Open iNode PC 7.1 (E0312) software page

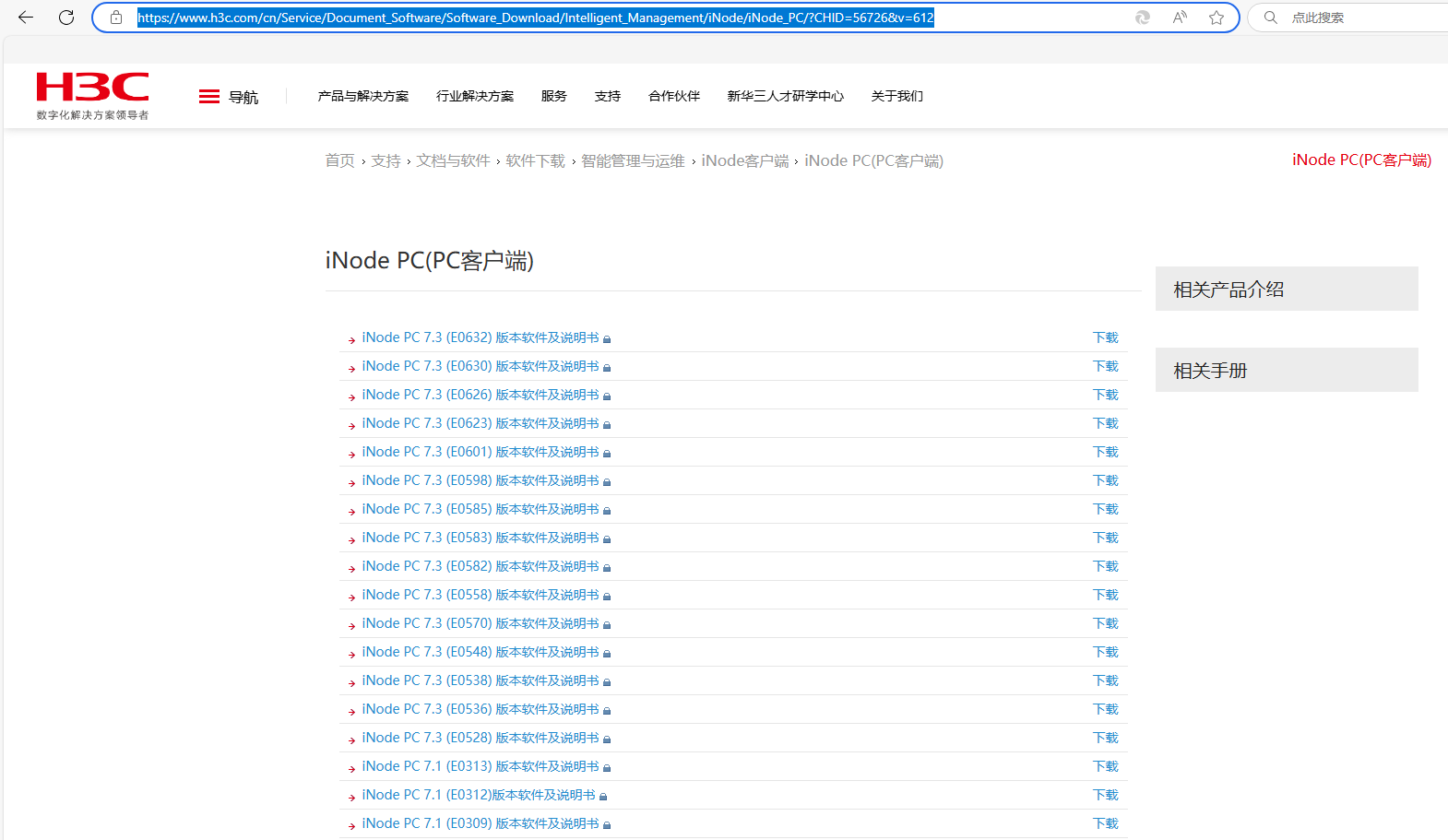point(479,795)
